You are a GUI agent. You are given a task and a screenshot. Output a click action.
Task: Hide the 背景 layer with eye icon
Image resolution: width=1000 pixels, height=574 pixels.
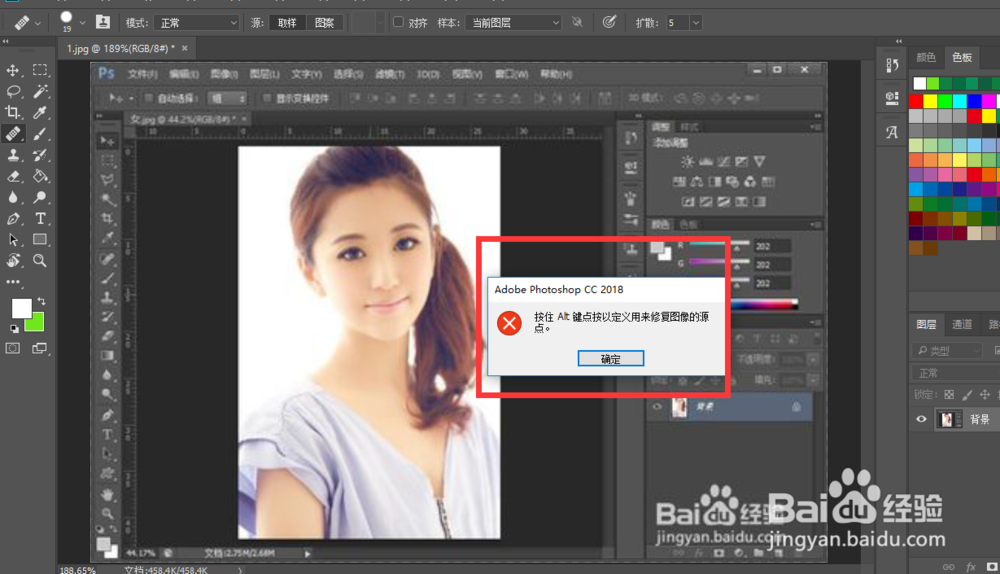click(x=921, y=419)
